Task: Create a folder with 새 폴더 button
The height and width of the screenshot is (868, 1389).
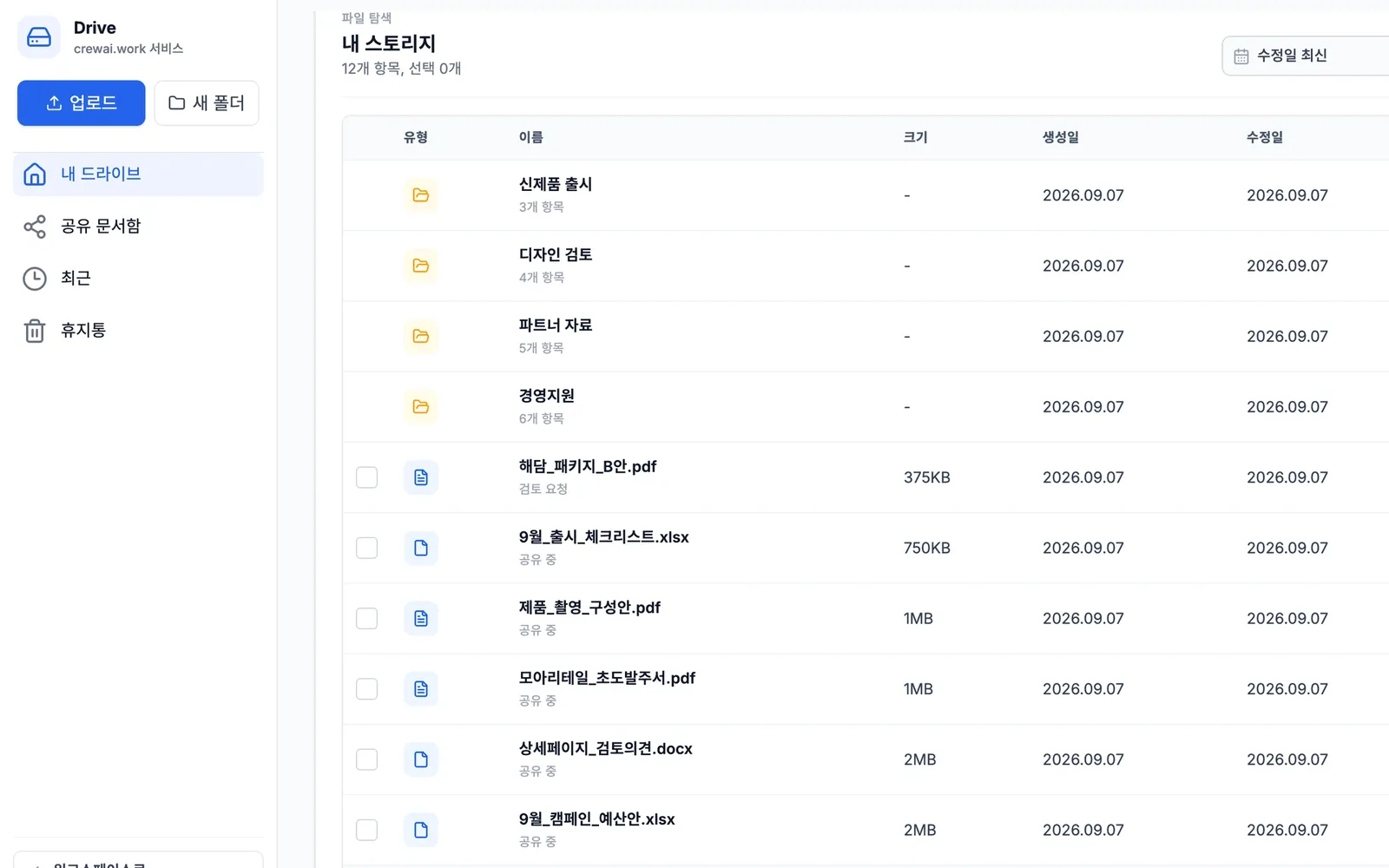Action: (x=207, y=103)
